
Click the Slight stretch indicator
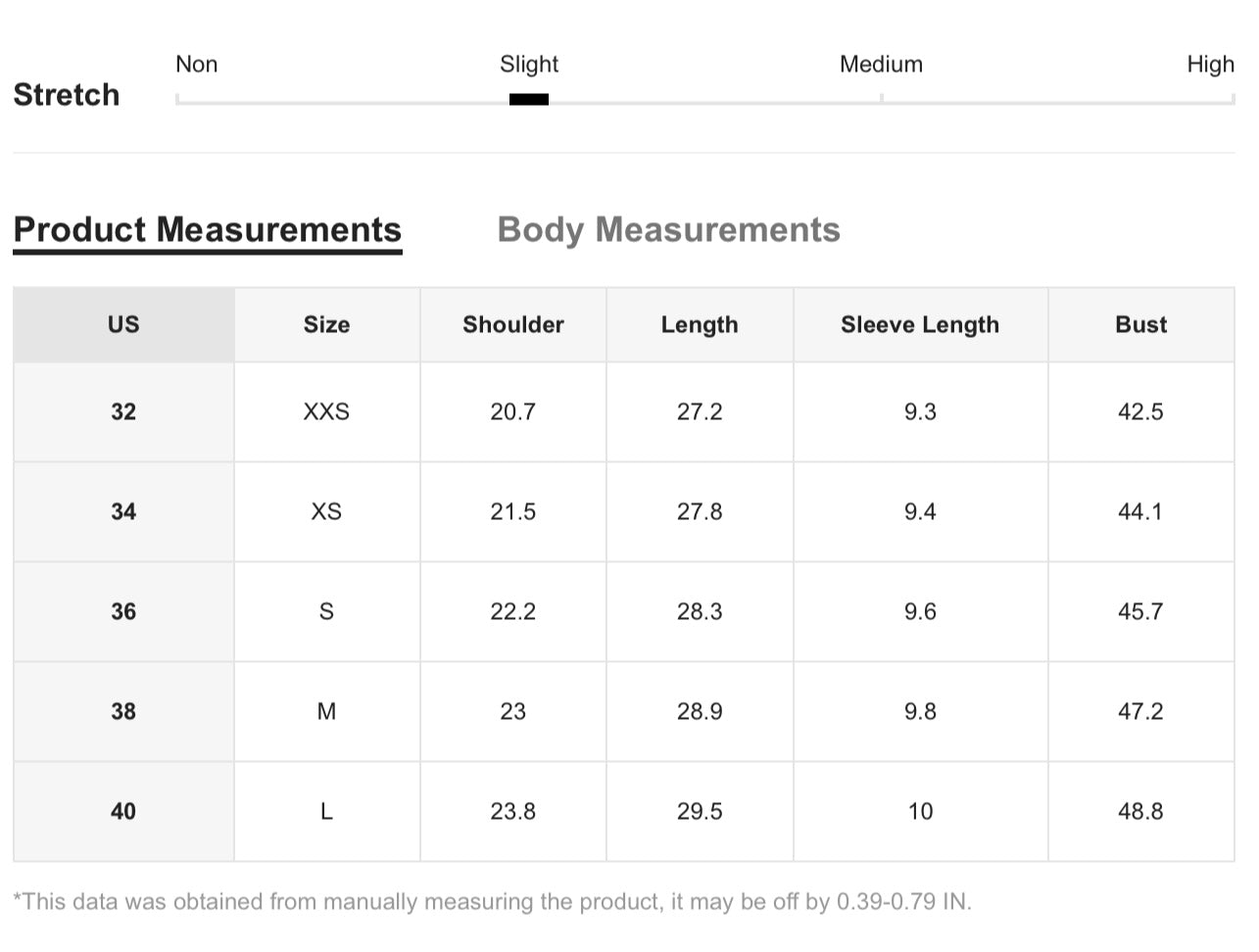[x=528, y=98]
